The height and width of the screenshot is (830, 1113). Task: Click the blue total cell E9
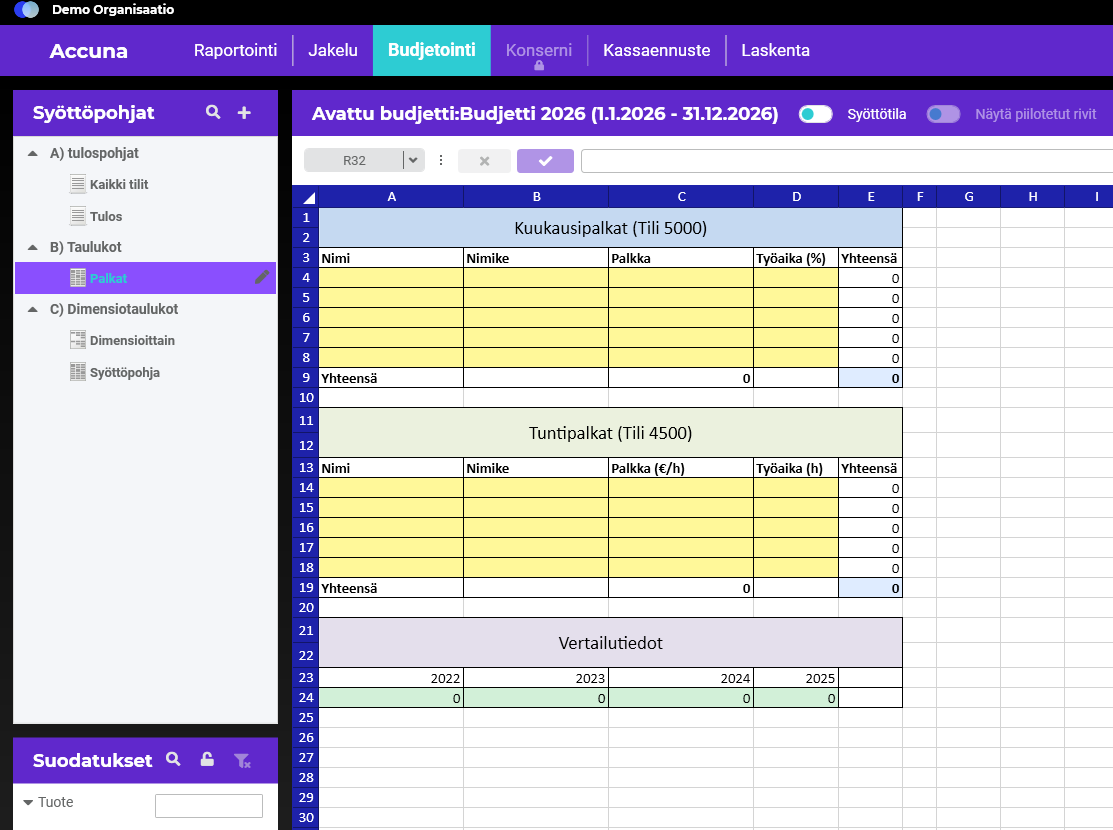870,378
